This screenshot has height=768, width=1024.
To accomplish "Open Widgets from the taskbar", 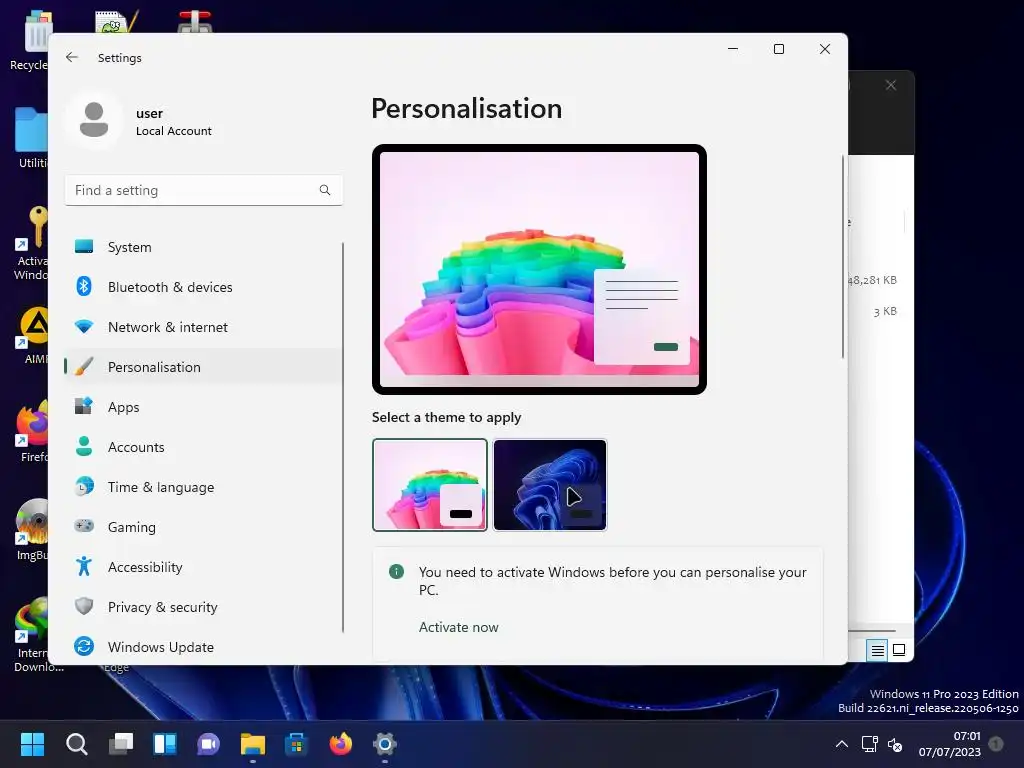I will point(165,744).
